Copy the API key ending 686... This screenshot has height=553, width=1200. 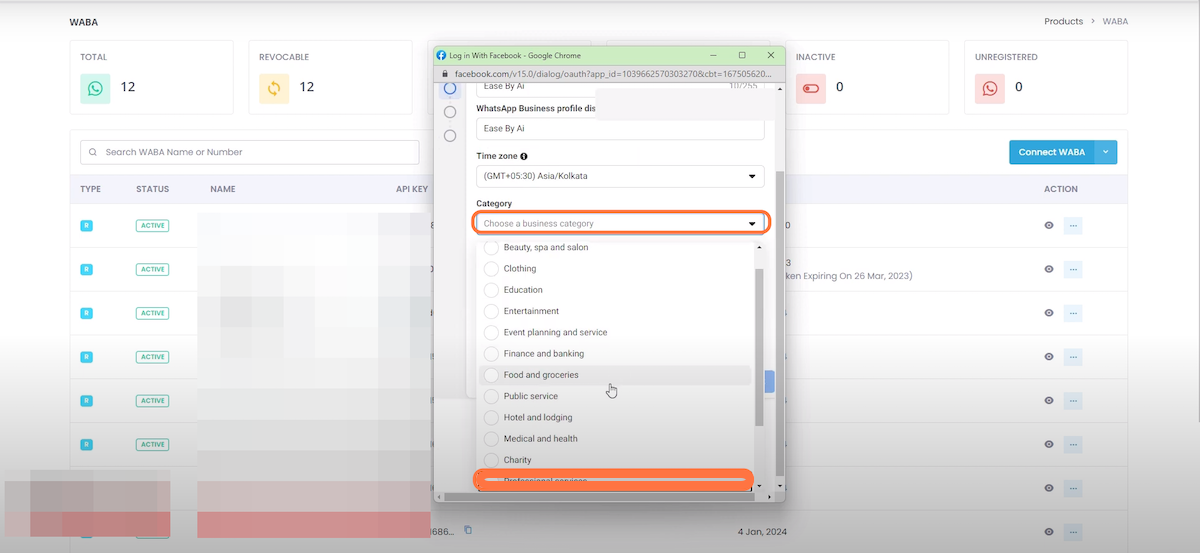tap(467, 530)
